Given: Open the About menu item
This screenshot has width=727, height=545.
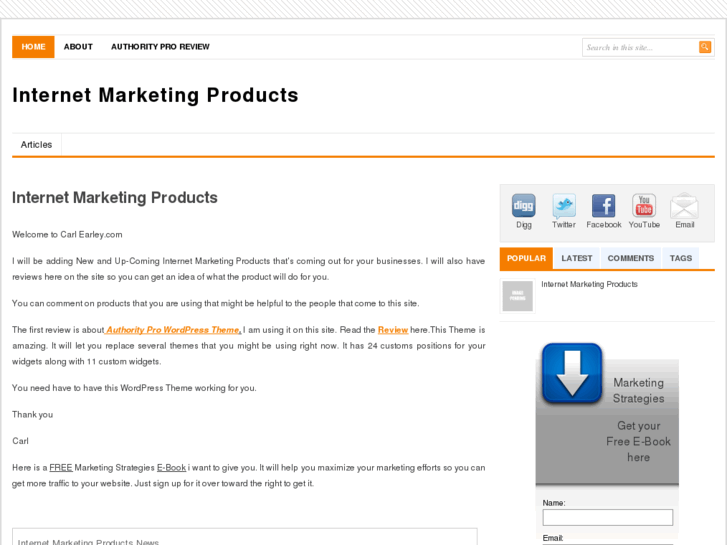Looking at the screenshot, I should click(x=78, y=47).
